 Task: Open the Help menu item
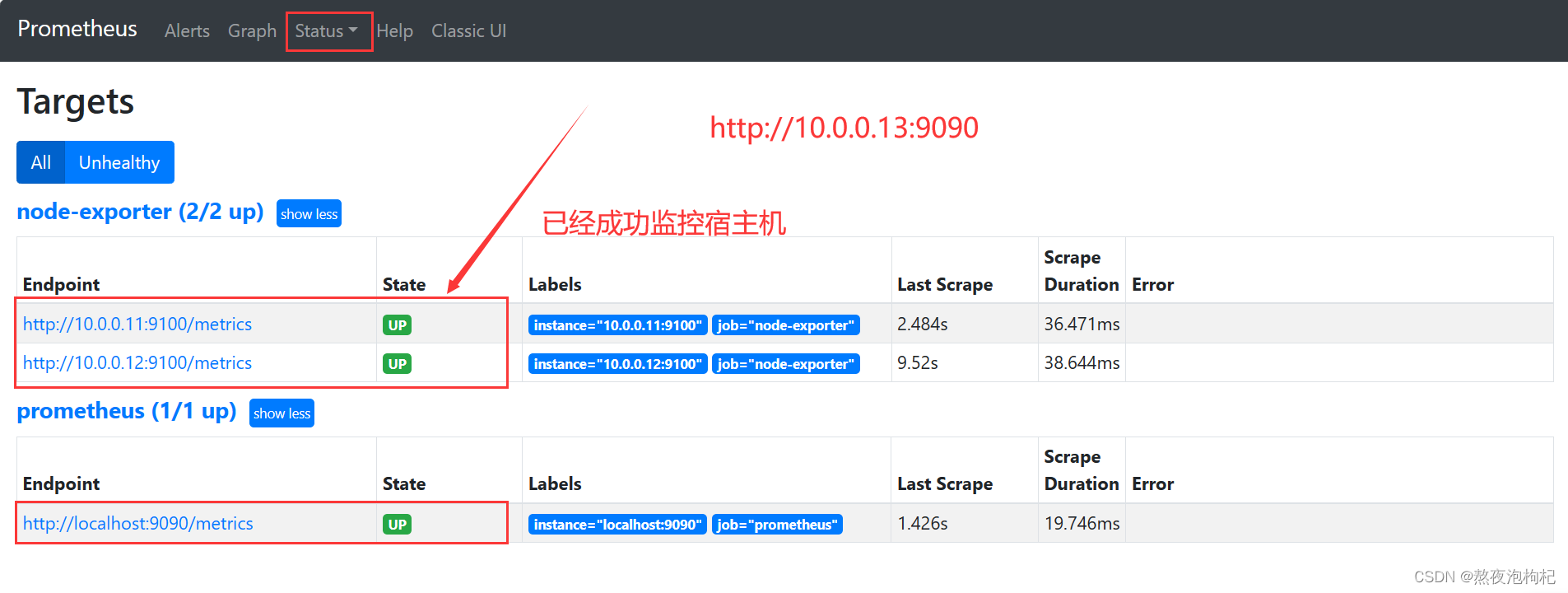click(394, 31)
